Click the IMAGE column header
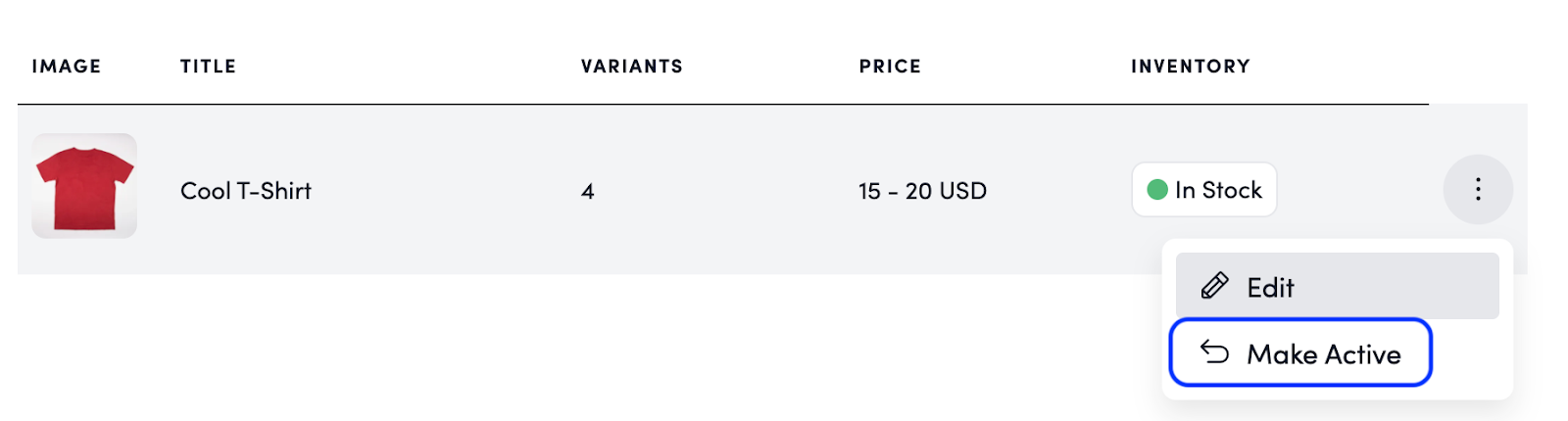 point(66,67)
